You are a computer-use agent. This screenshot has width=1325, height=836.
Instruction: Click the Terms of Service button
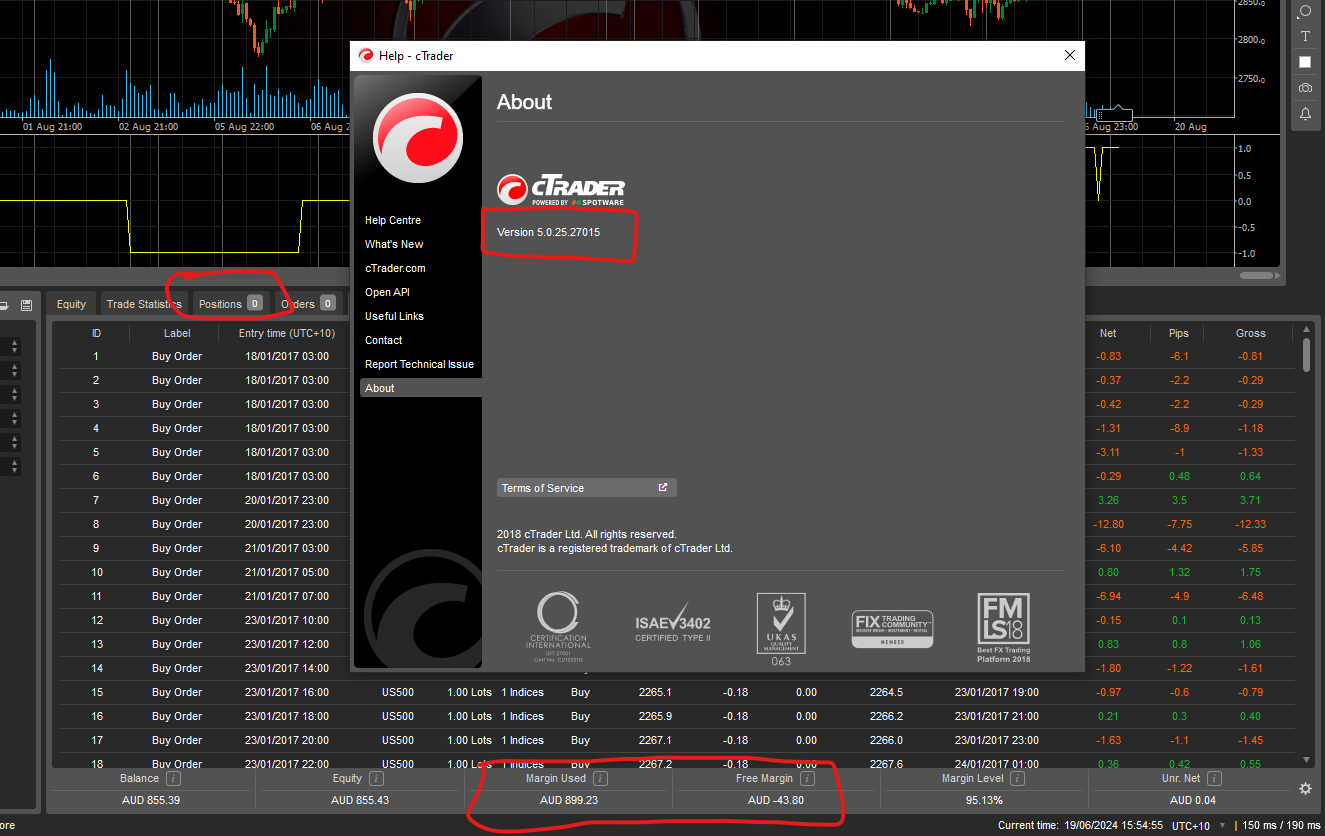[x=587, y=488]
